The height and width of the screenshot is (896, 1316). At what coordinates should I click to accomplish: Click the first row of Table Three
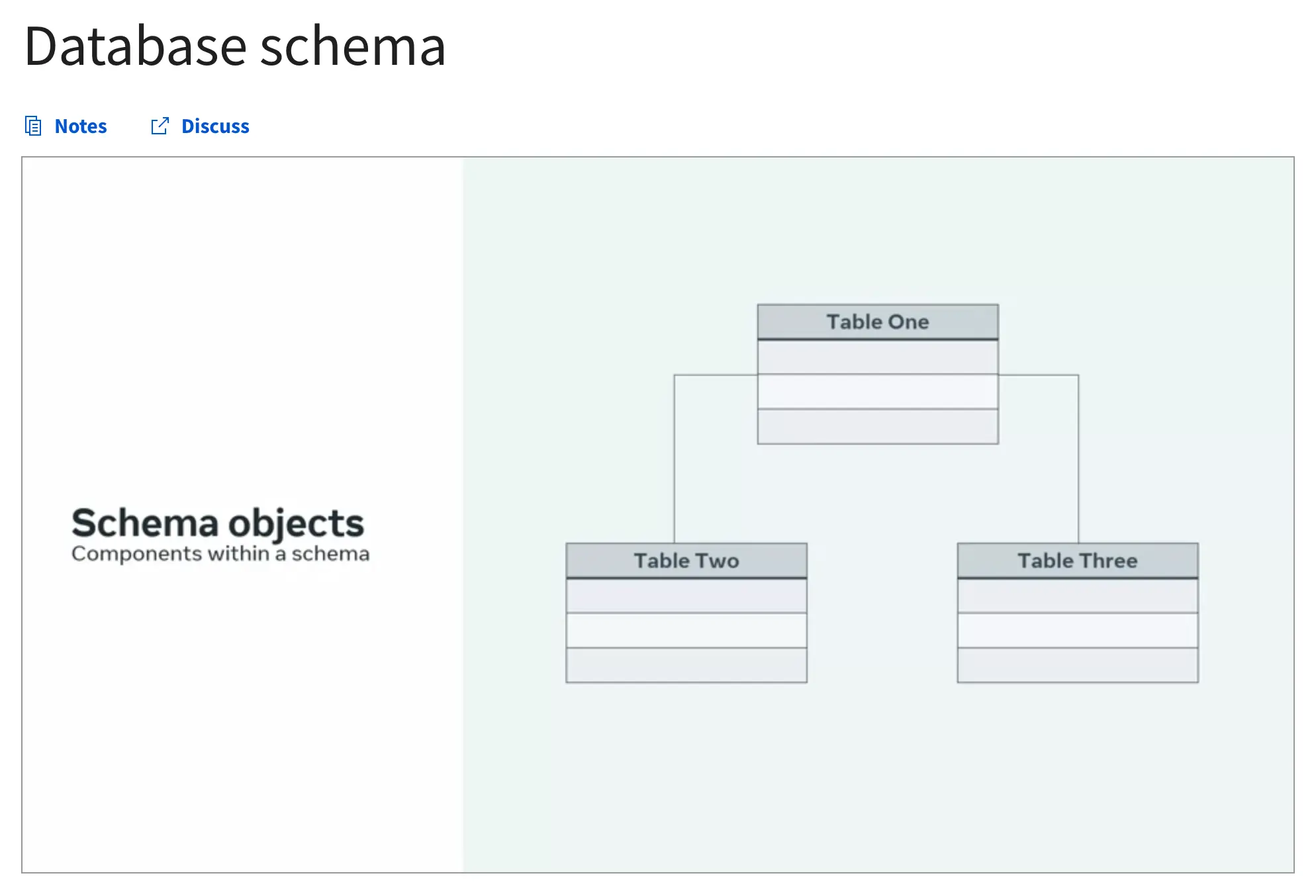(x=1078, y=596)
